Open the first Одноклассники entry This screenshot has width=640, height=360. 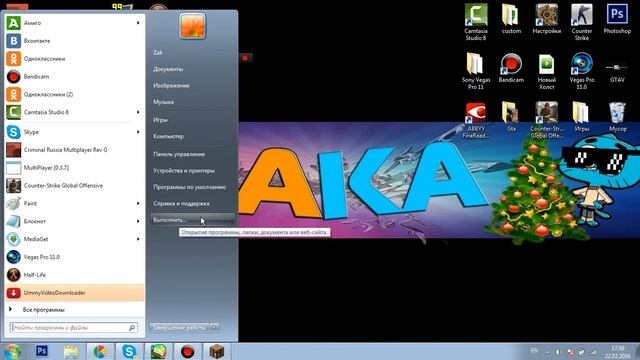[75, 59]
